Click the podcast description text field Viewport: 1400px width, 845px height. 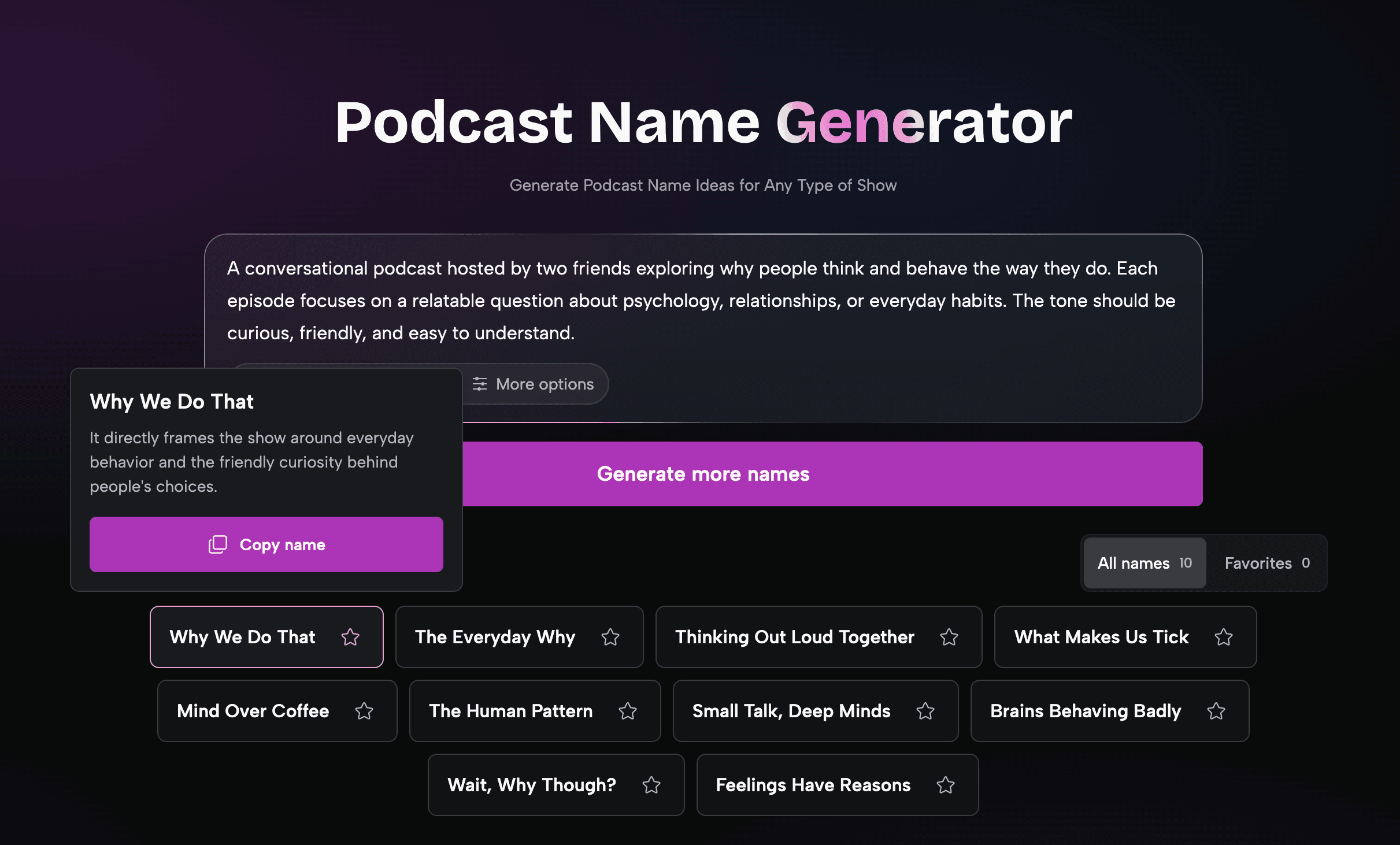(702, 301)
